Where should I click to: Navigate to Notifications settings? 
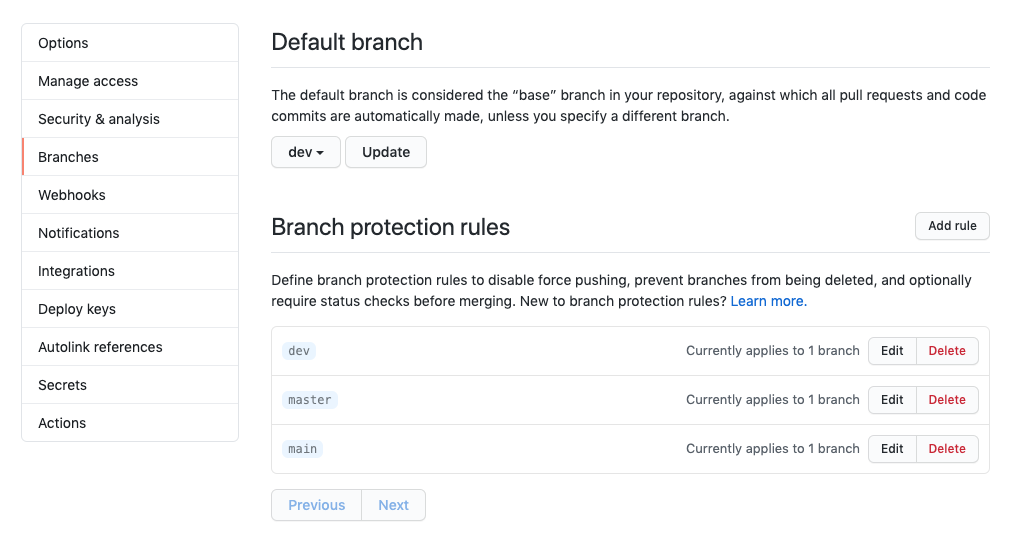79,233
